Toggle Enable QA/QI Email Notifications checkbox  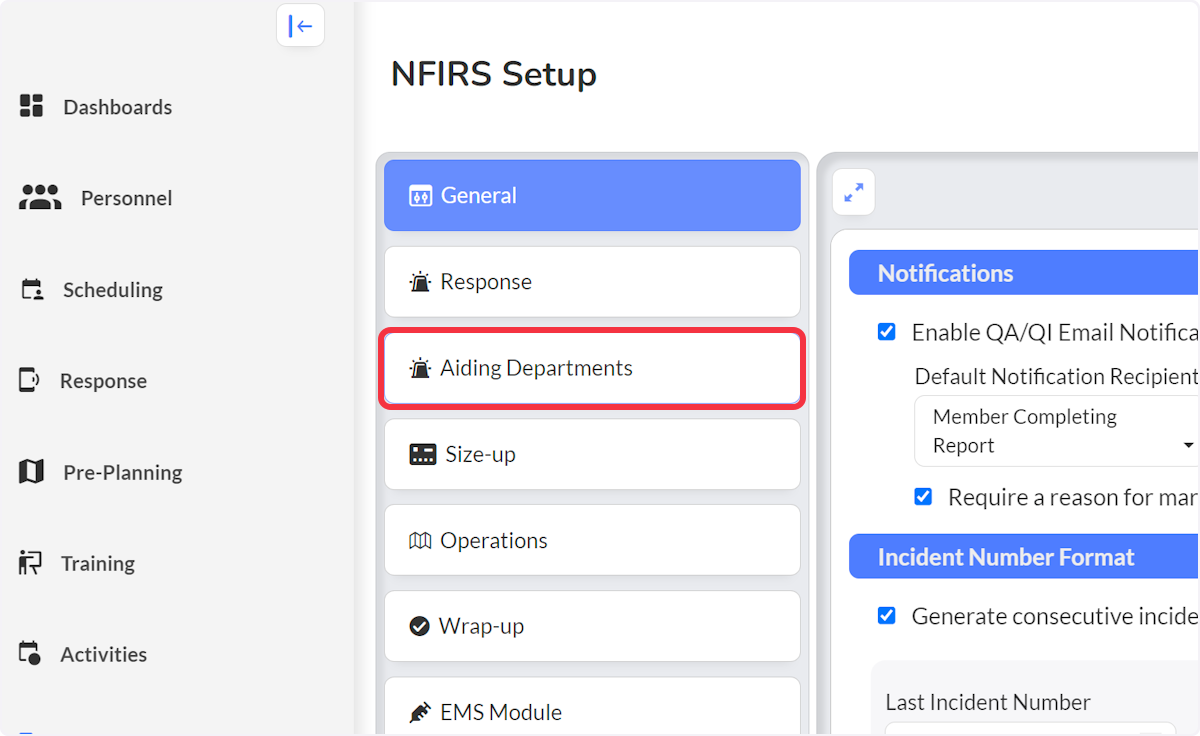pyautogui.click(x=887, y=332)
